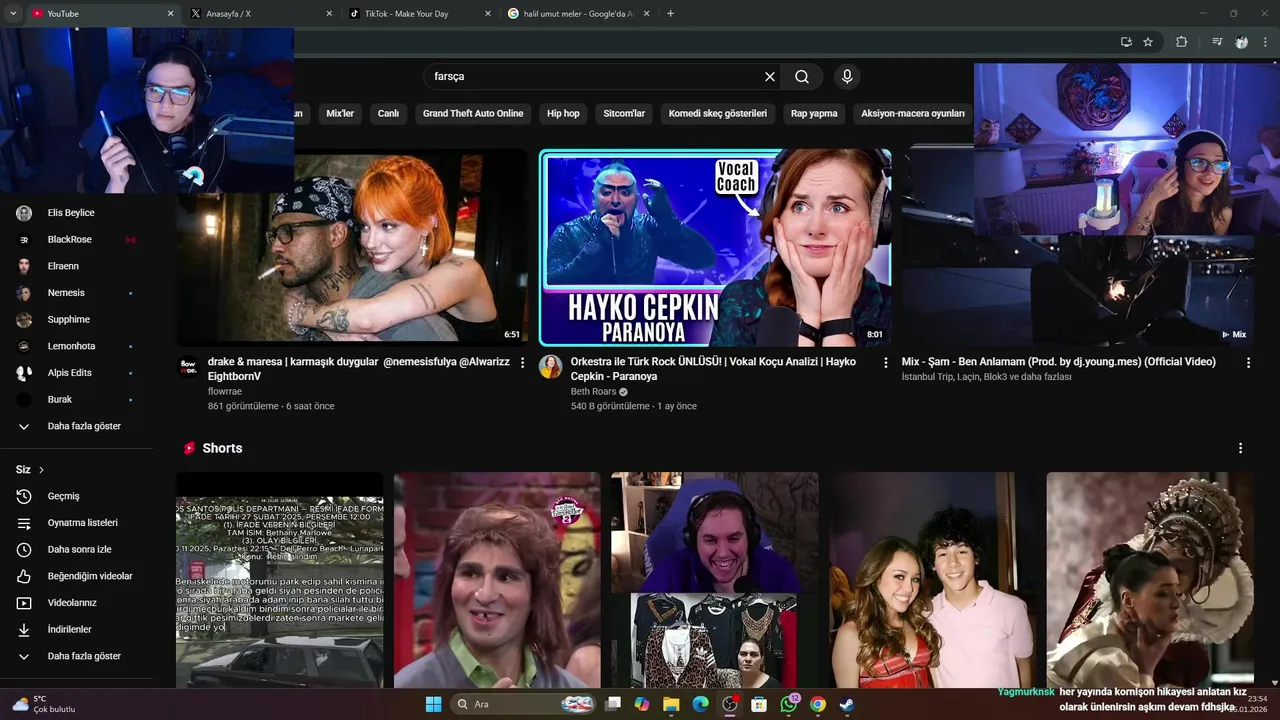Viewport: 1280px width, 720px height.
Task: Switch to the Anasayfa / X tab
Action: pyautogui.click(x=258, y=14)
